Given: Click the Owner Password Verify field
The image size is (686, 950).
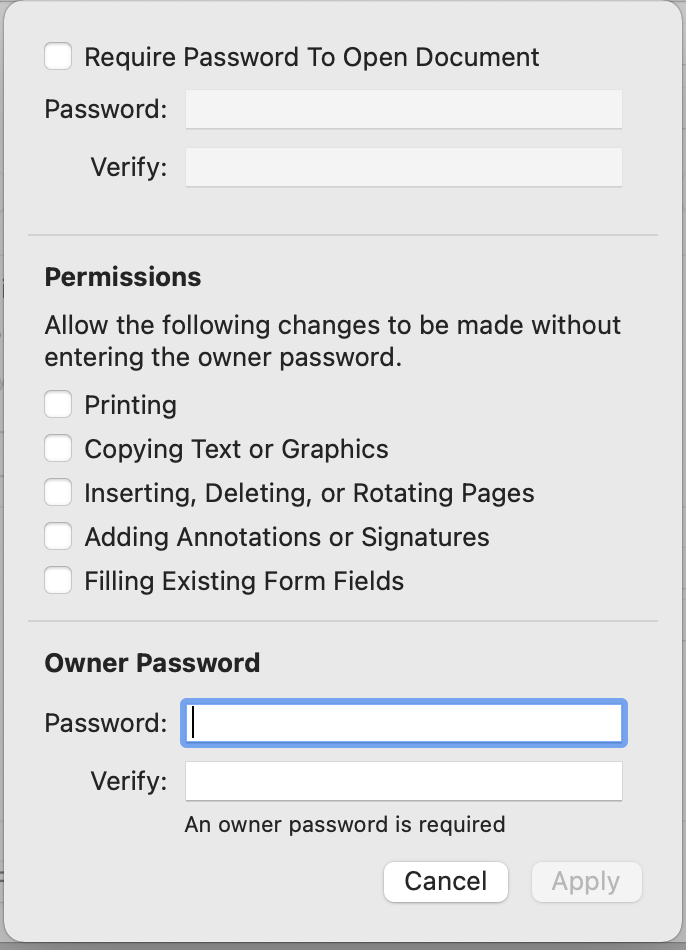Looking at the screenshot, I should coord(404,781).
